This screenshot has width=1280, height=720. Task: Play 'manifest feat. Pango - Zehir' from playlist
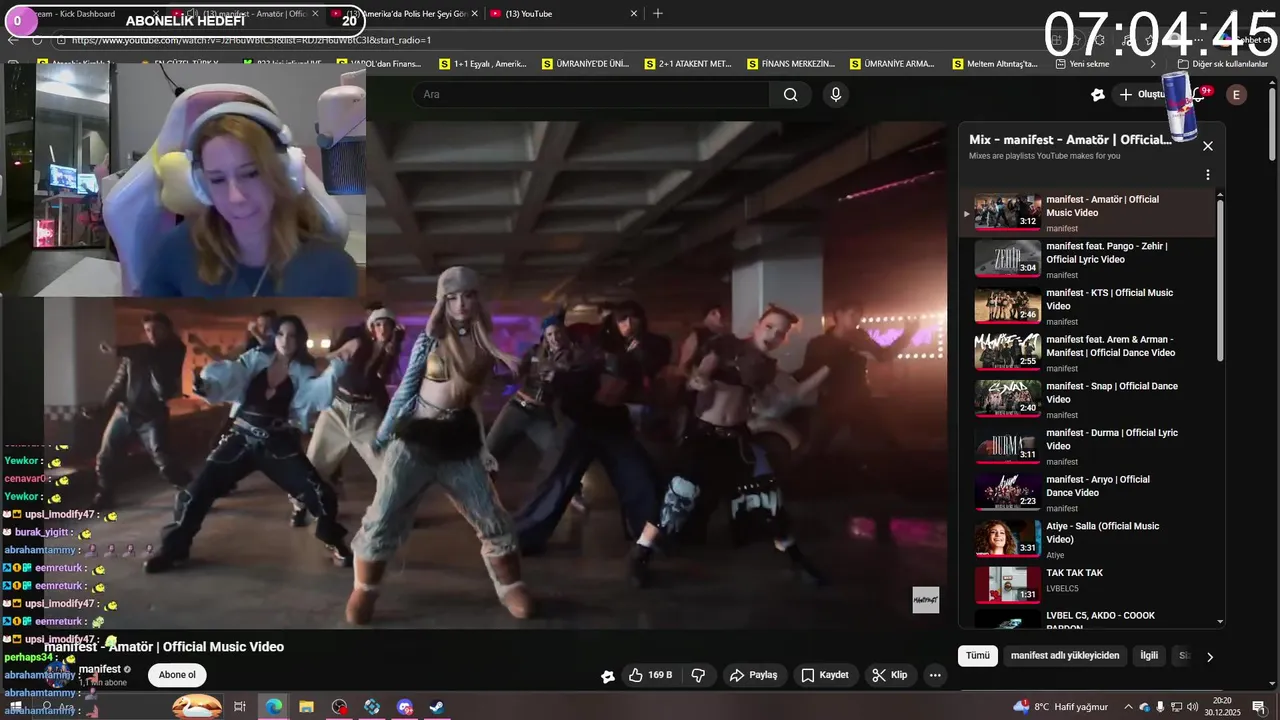pyautogui.click(x=1090, y=259)
